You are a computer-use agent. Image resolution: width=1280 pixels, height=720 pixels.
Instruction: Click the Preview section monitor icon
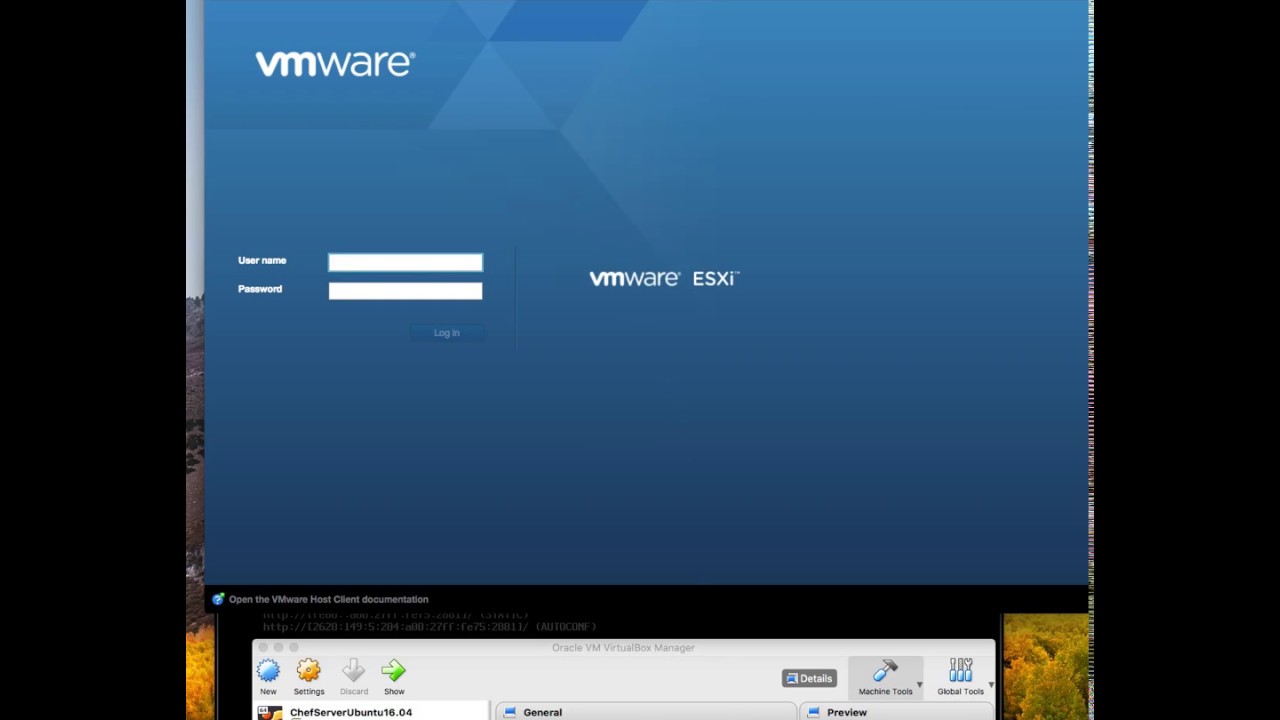(x=814, y=712)
